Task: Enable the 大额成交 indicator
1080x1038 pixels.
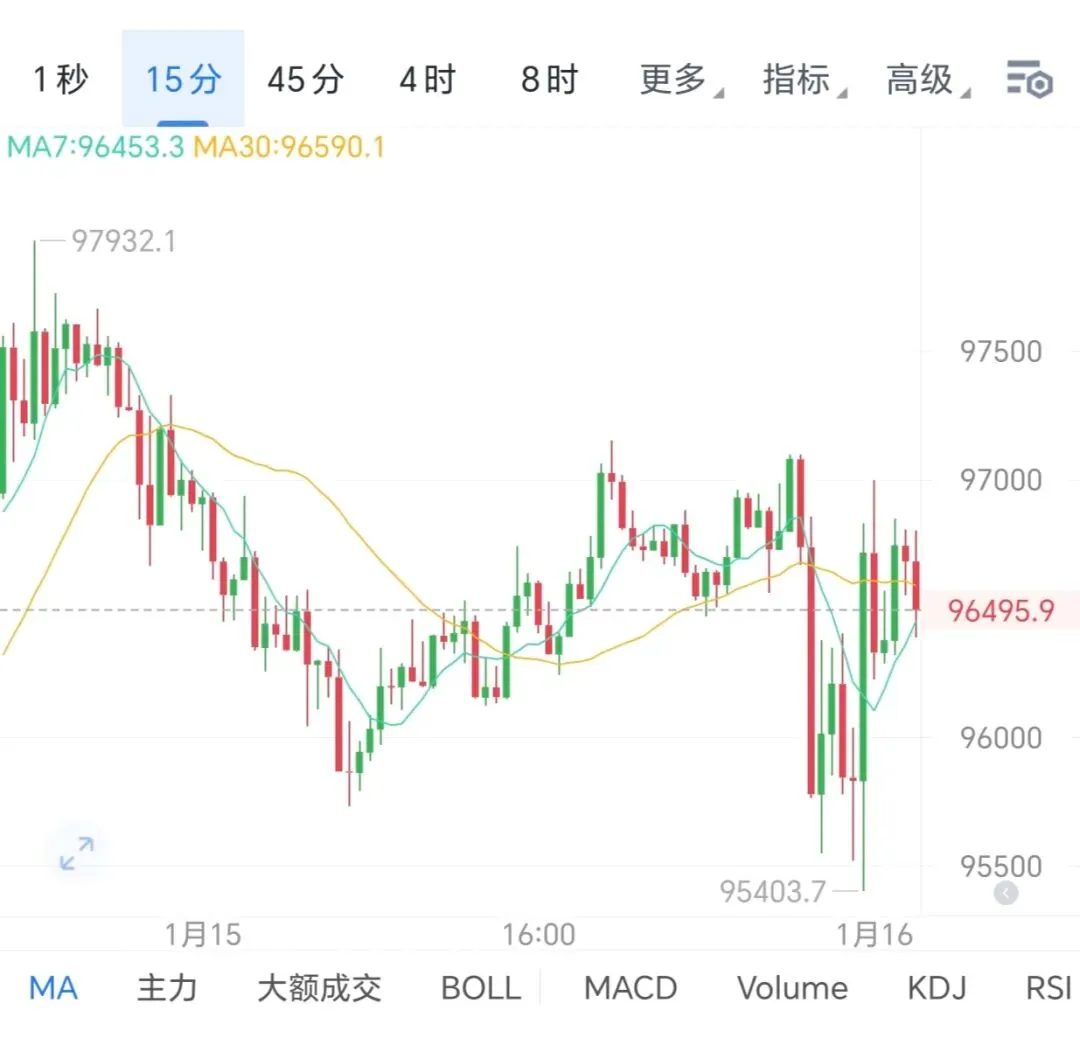Action: [x=319, y=988]
